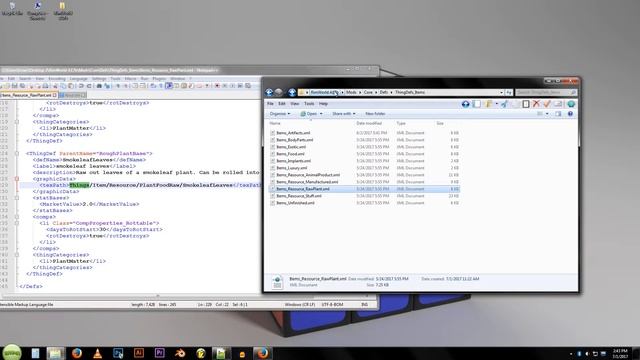Select checkbox for Items_Exotic.xml
The height and width of the screenshot is (360, 640).
272,147
